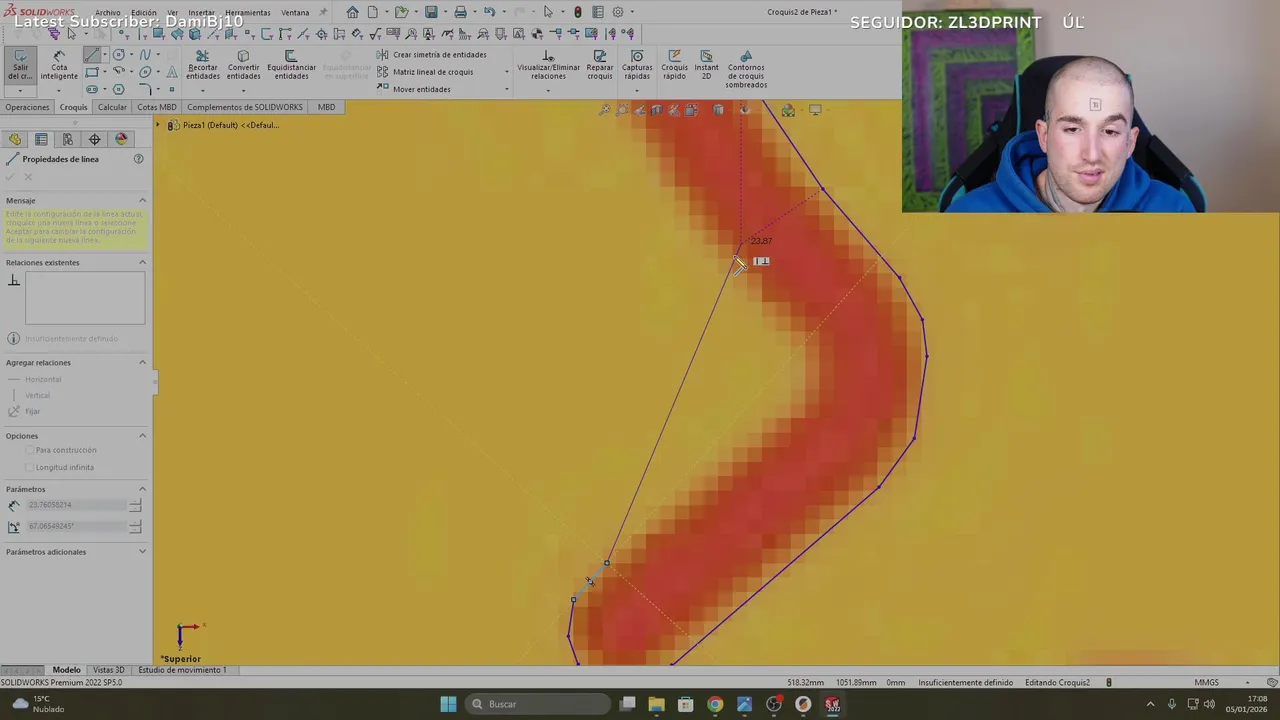This screenshot has height=720, width=1280.
Task: Open the ConfigurationManager tab icon
Action: tap(67, 139)
